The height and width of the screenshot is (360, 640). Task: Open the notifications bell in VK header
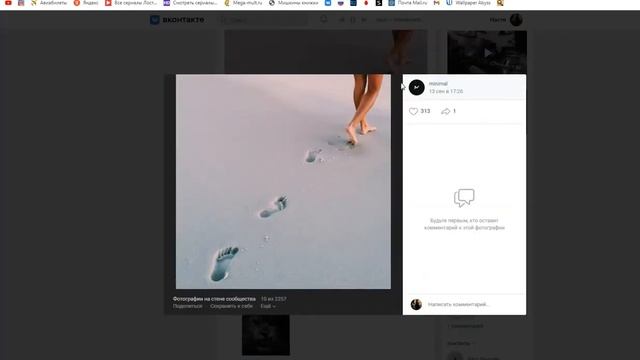point(324,20)
